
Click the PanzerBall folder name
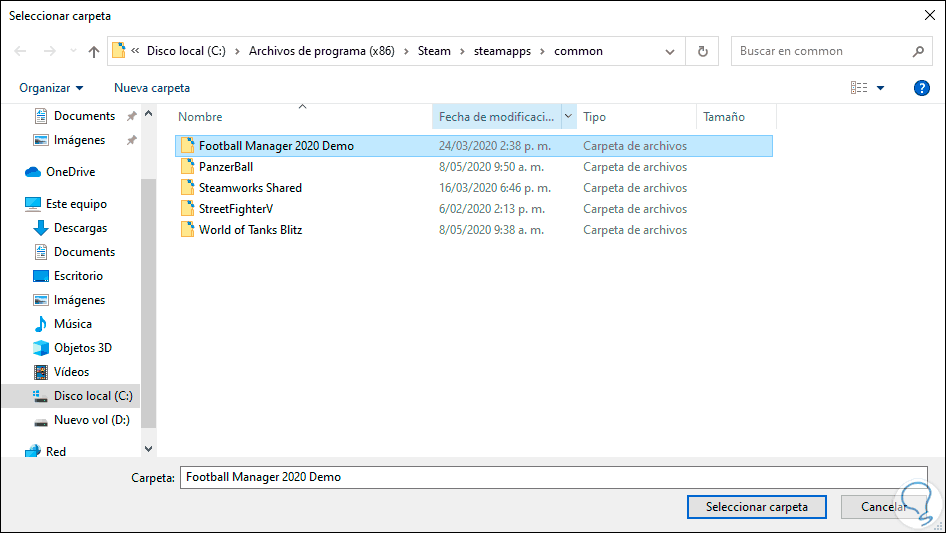[x=226, y=167]
